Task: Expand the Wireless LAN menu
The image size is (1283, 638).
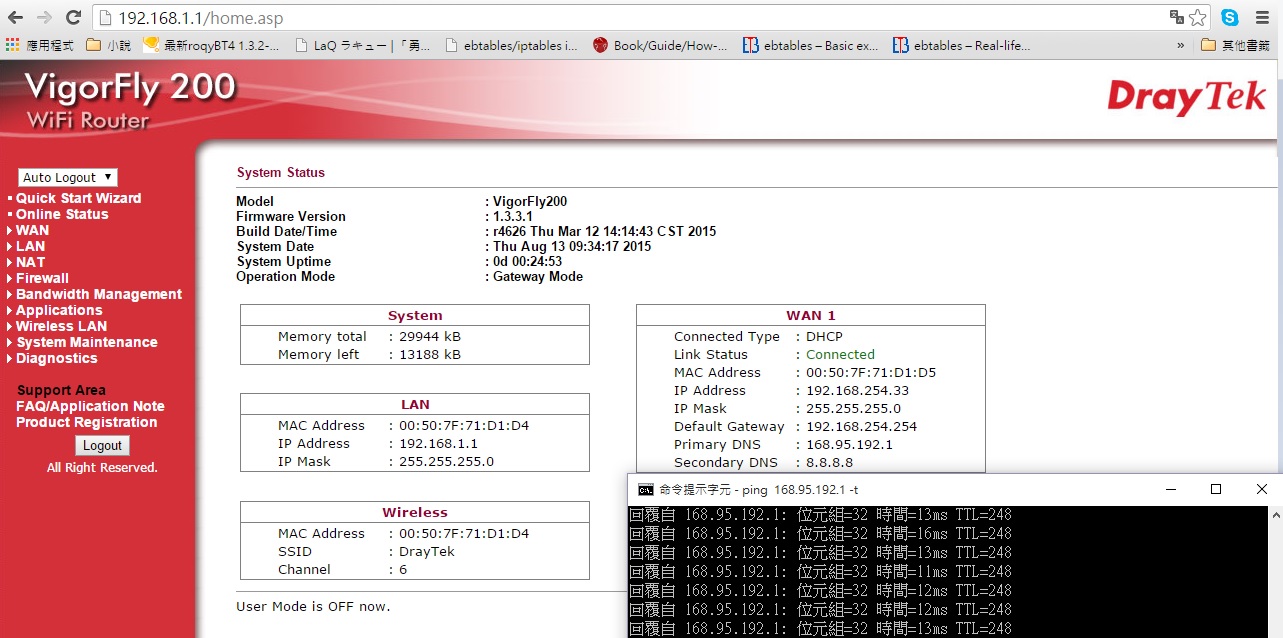Action: click(x=61, y=326)
